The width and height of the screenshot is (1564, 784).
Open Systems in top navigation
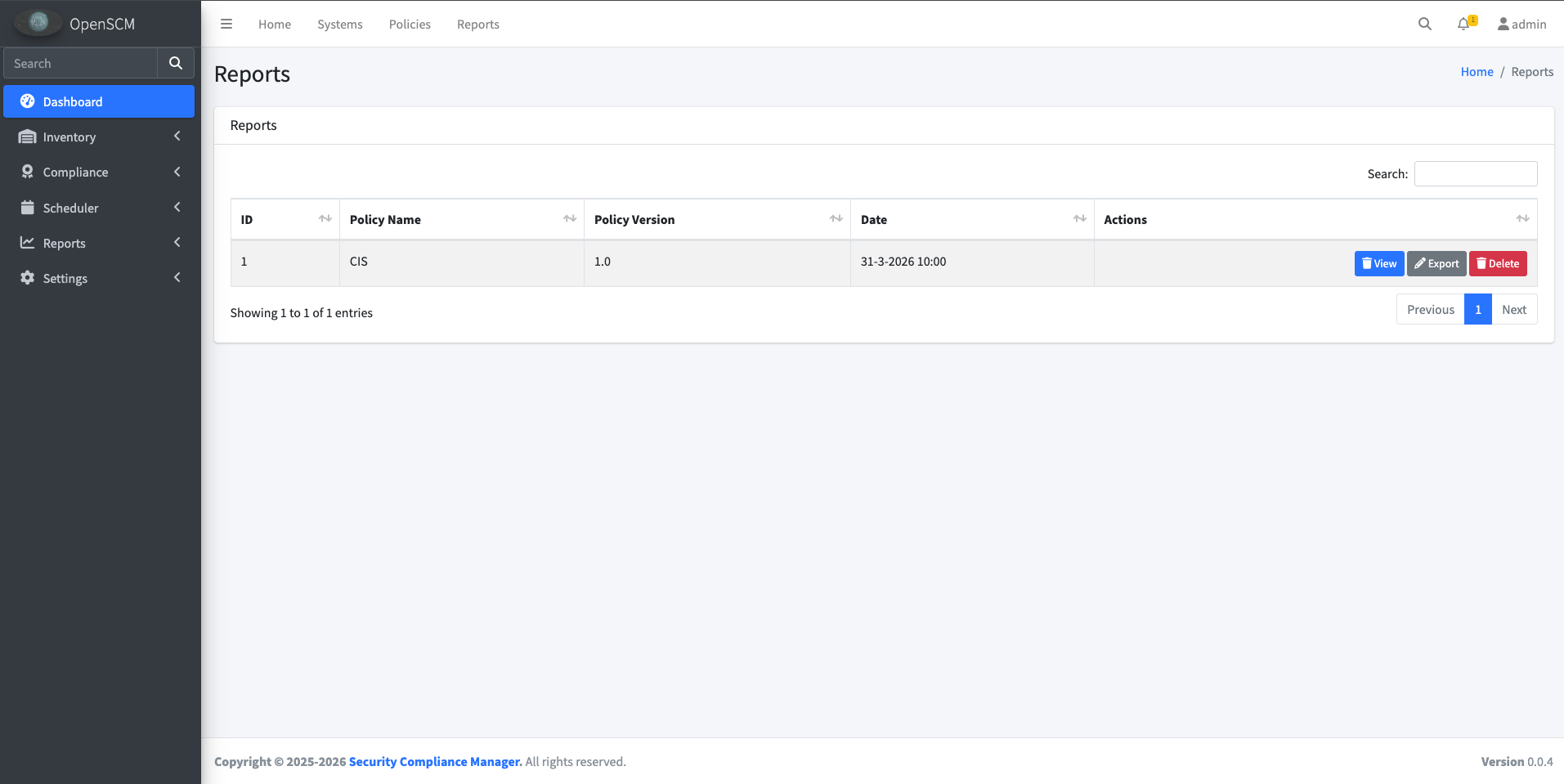pyautogui.click(x=339, y=25)
